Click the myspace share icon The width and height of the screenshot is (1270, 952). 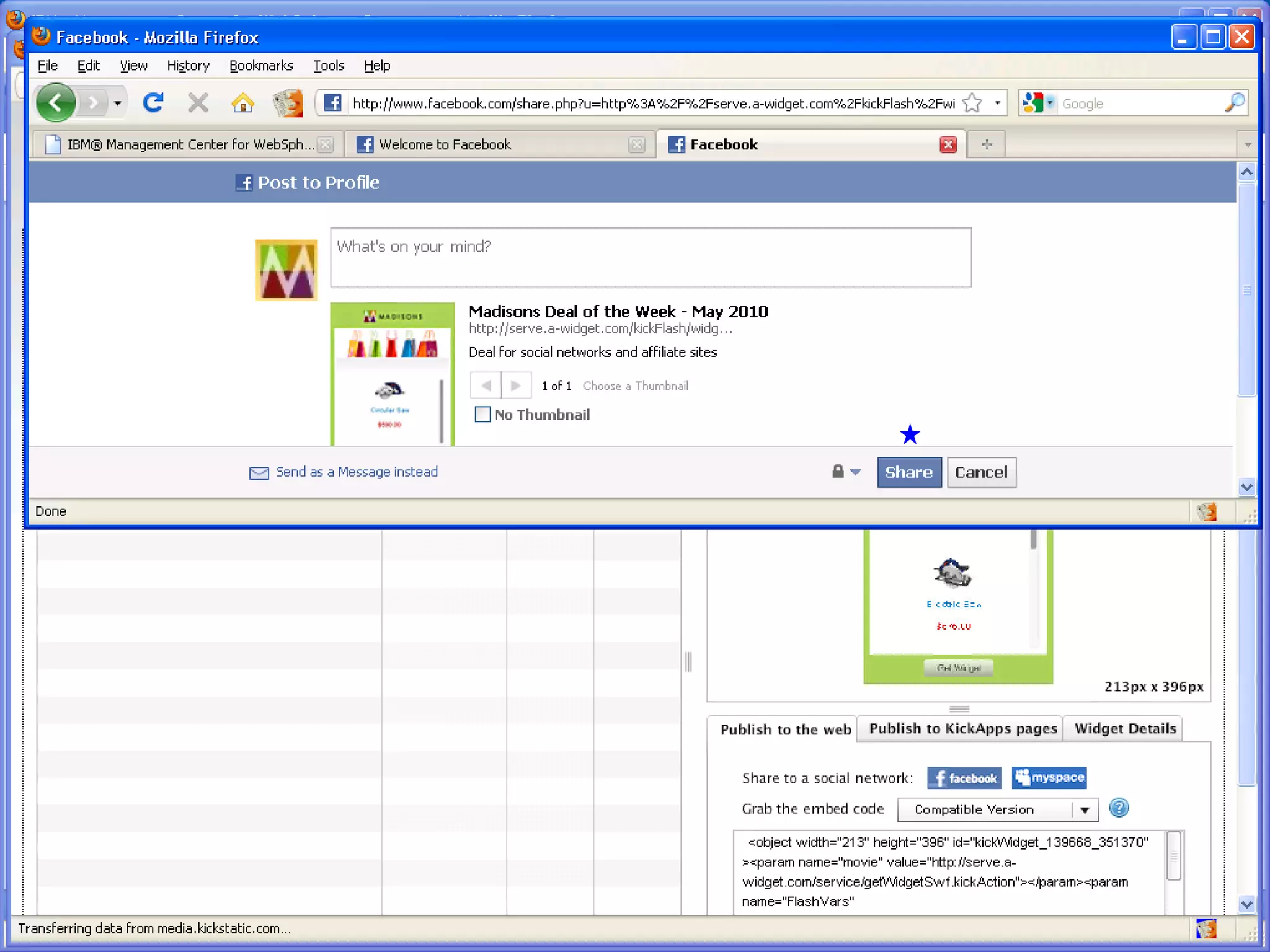[1049, 777]
